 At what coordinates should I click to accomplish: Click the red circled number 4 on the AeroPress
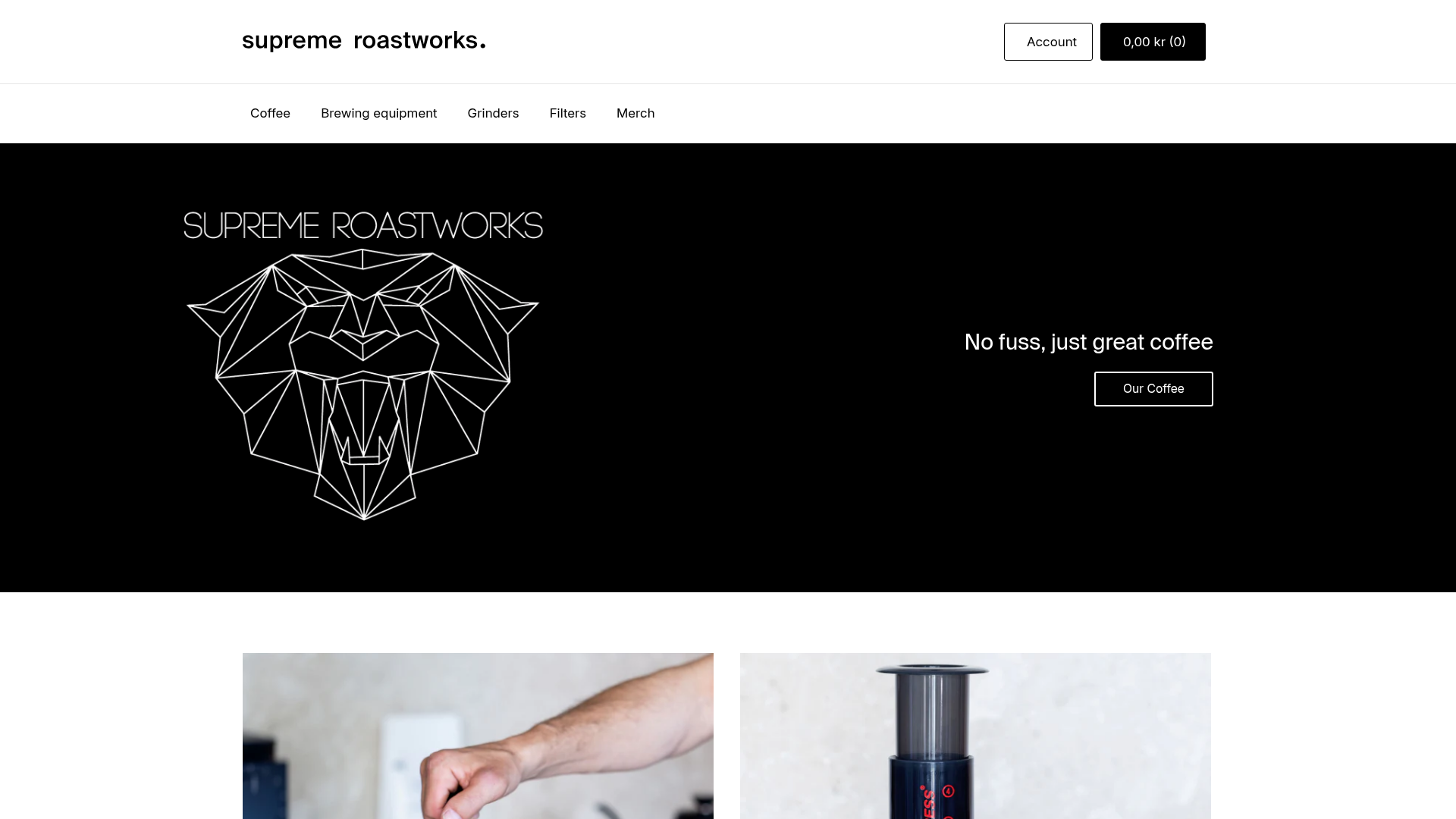(948, 792)
